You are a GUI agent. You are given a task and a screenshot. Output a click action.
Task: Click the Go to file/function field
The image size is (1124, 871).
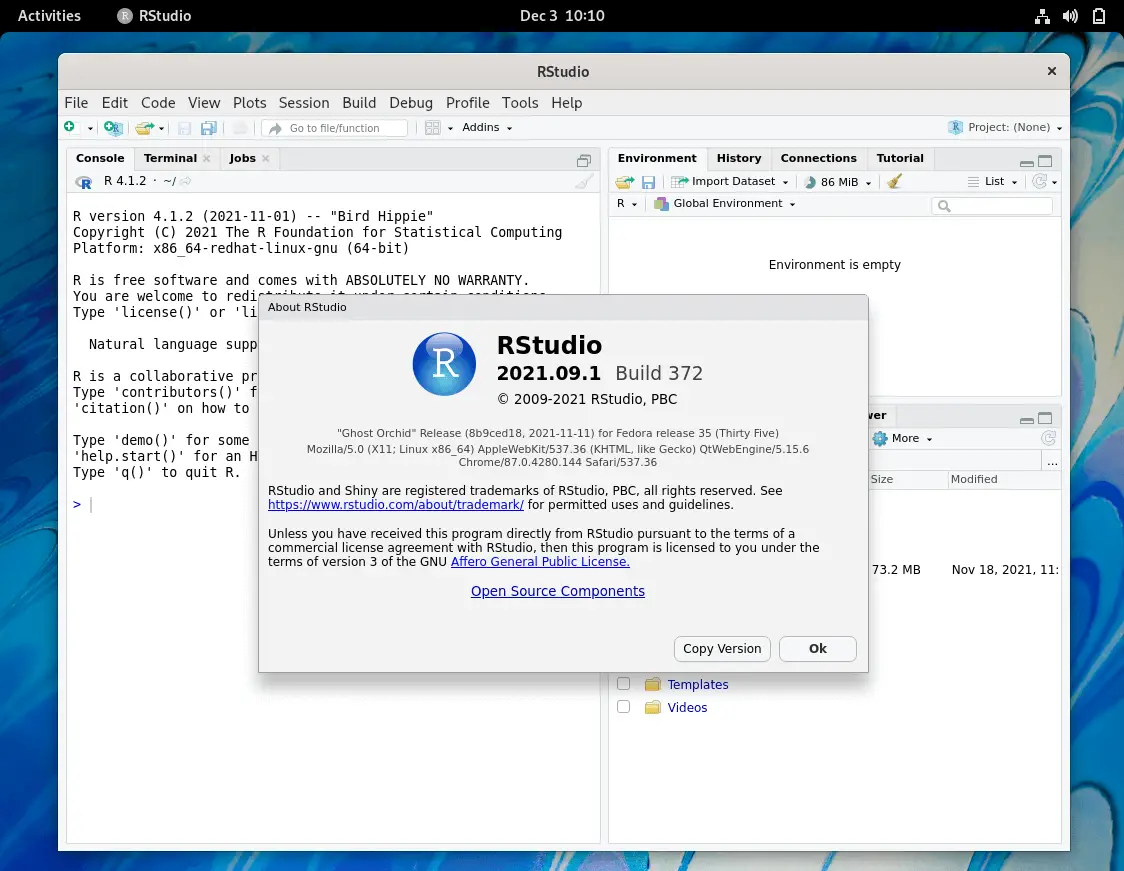pos(335,128)
